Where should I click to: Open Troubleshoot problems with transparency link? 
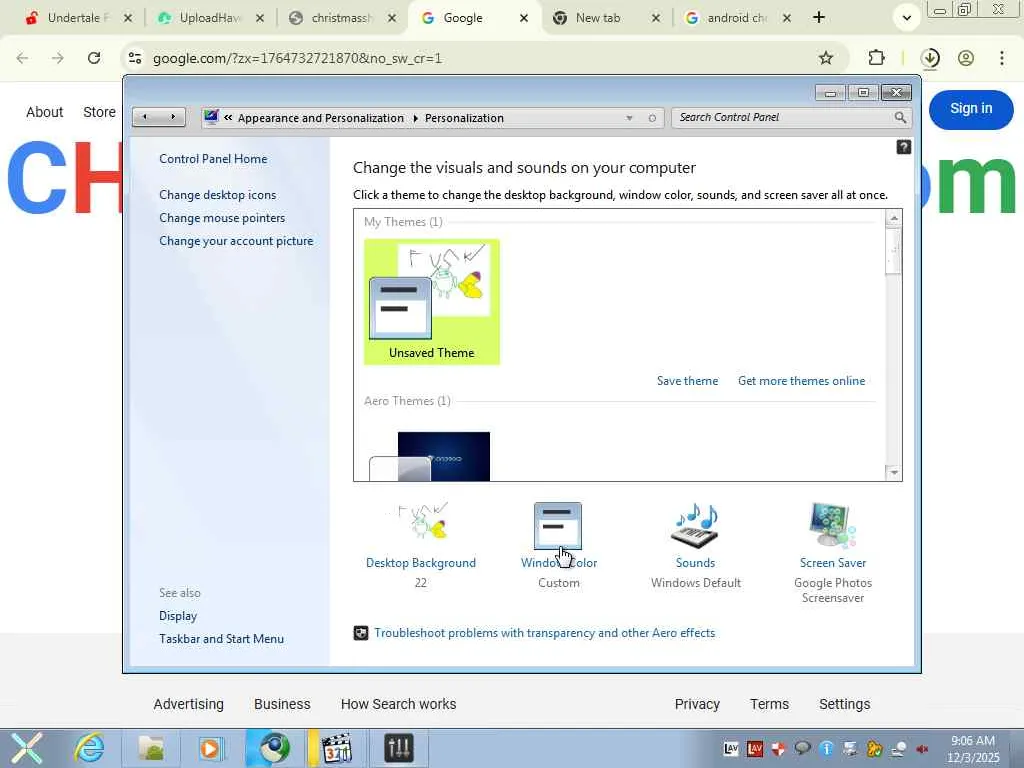coord(544,633)
